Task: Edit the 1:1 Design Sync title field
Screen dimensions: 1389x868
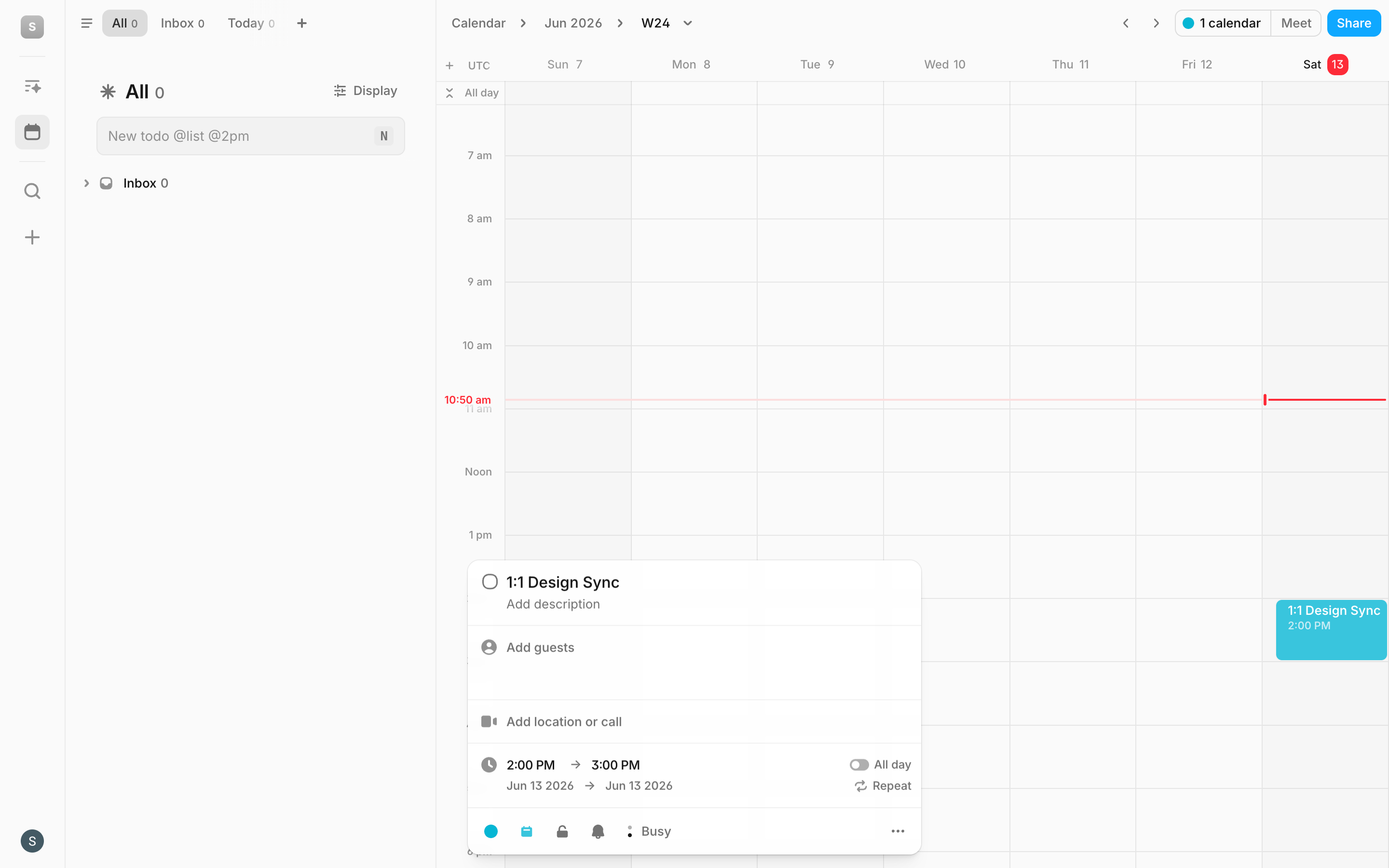Action: [x=562, y=582]
